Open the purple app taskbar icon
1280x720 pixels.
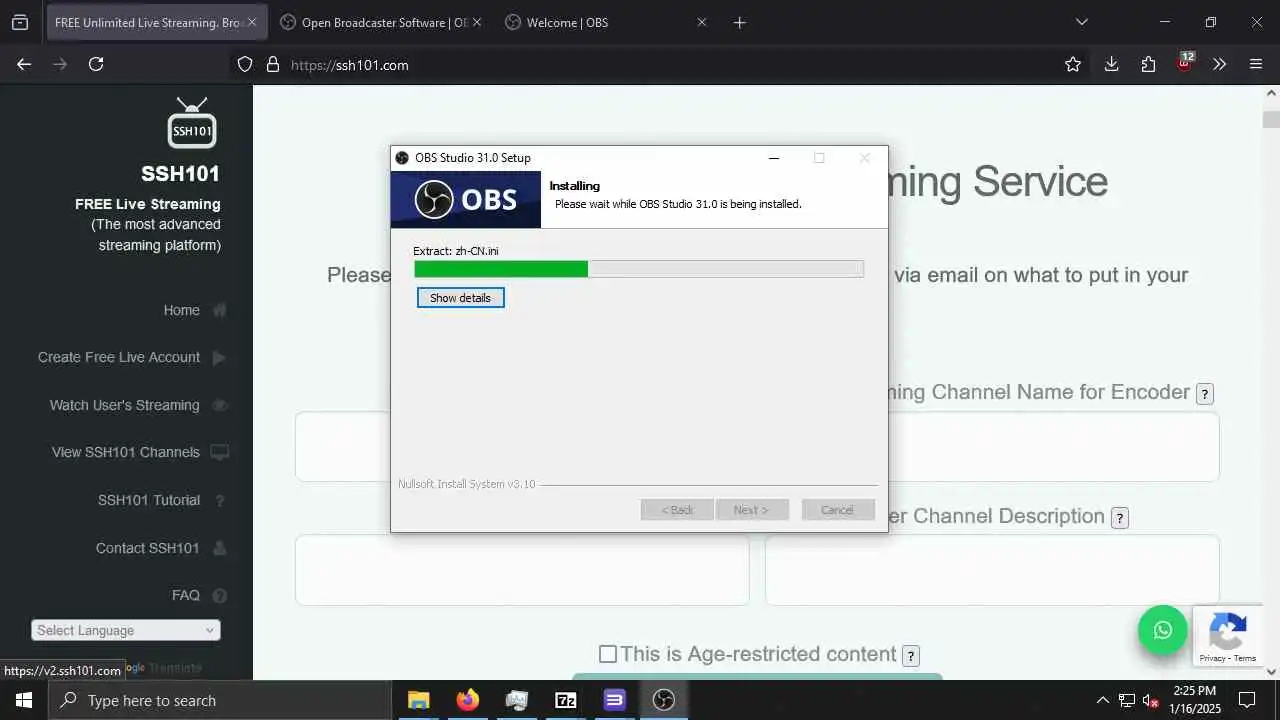(x=614, y=700)
